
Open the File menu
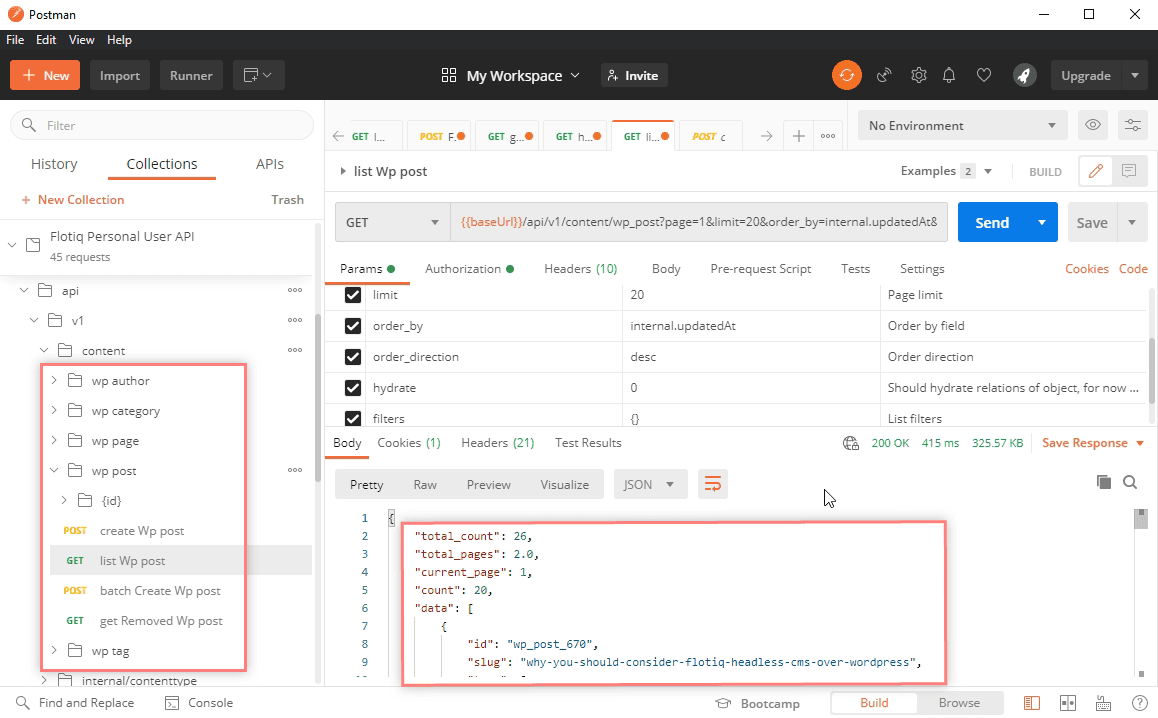pyautogui.click(x=15, y=40)
